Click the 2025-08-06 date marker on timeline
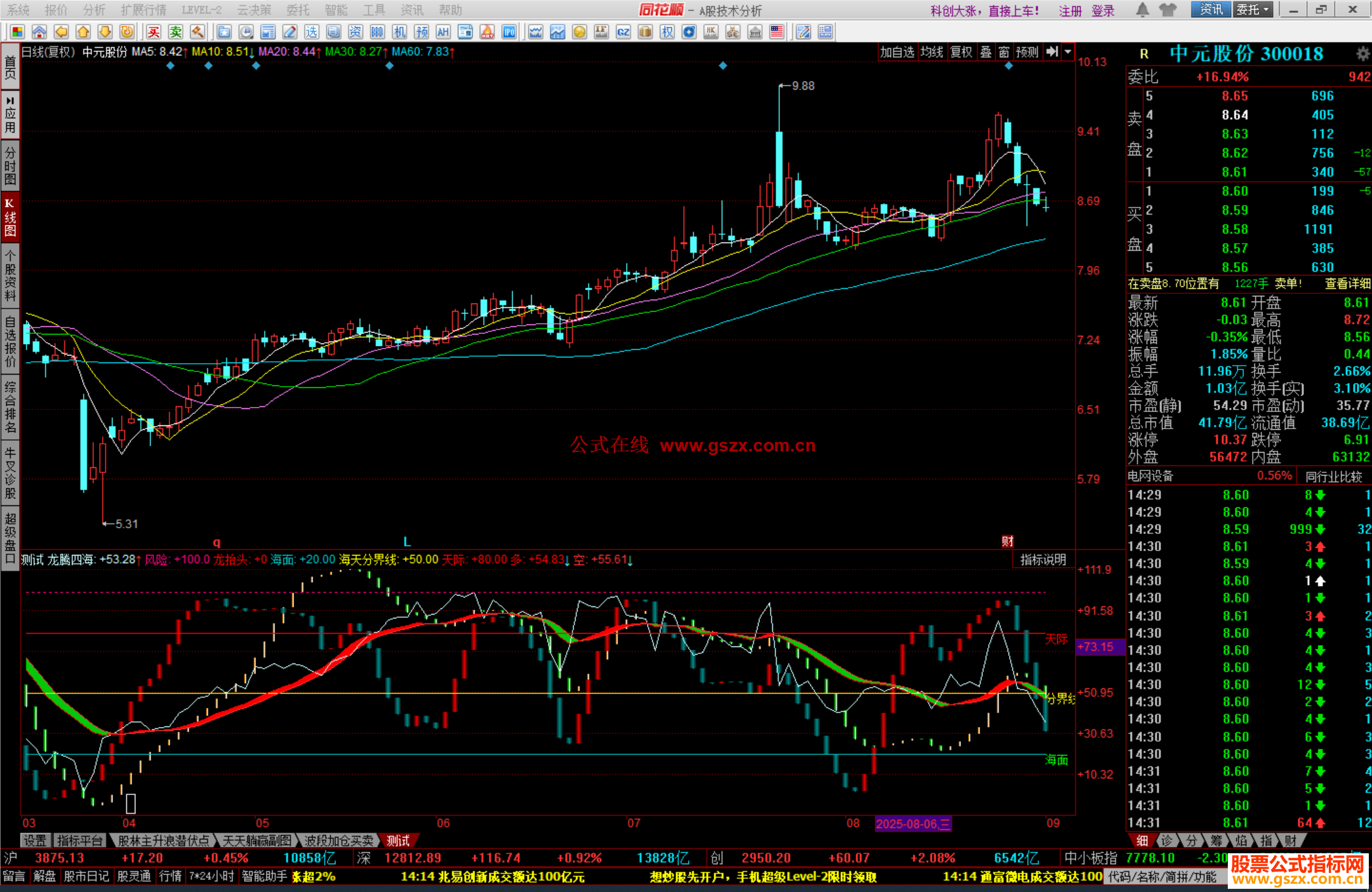The image size is (1372, 892). coord(913,824)
